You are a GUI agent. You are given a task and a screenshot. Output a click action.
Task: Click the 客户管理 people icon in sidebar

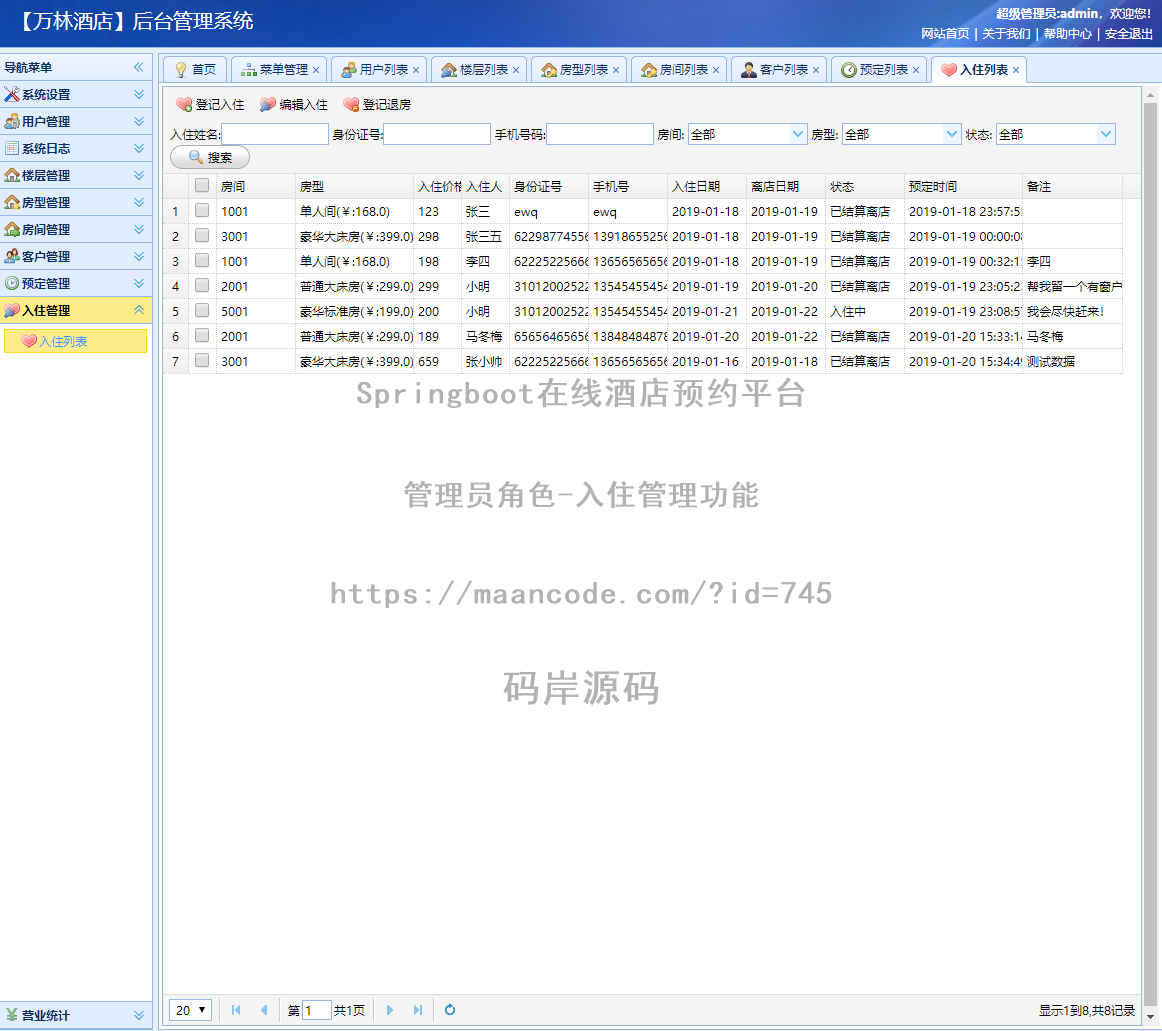(x=12, y=256)
